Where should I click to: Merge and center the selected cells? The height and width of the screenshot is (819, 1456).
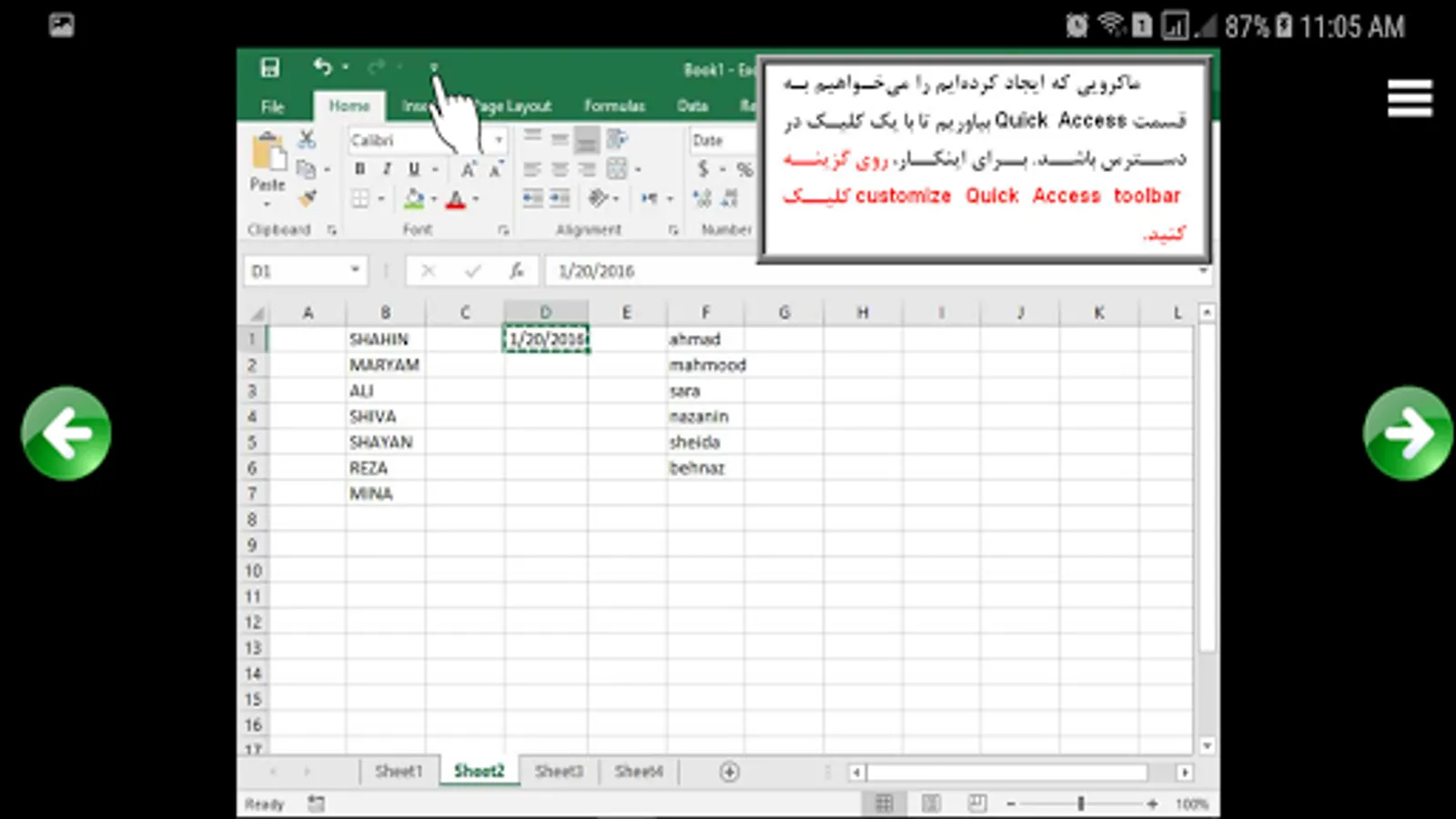click(617, 168)
